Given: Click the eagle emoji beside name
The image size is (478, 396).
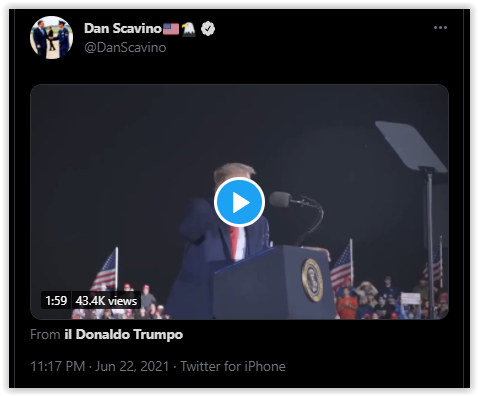Looking at the screenshot, I should pos(189,29).
